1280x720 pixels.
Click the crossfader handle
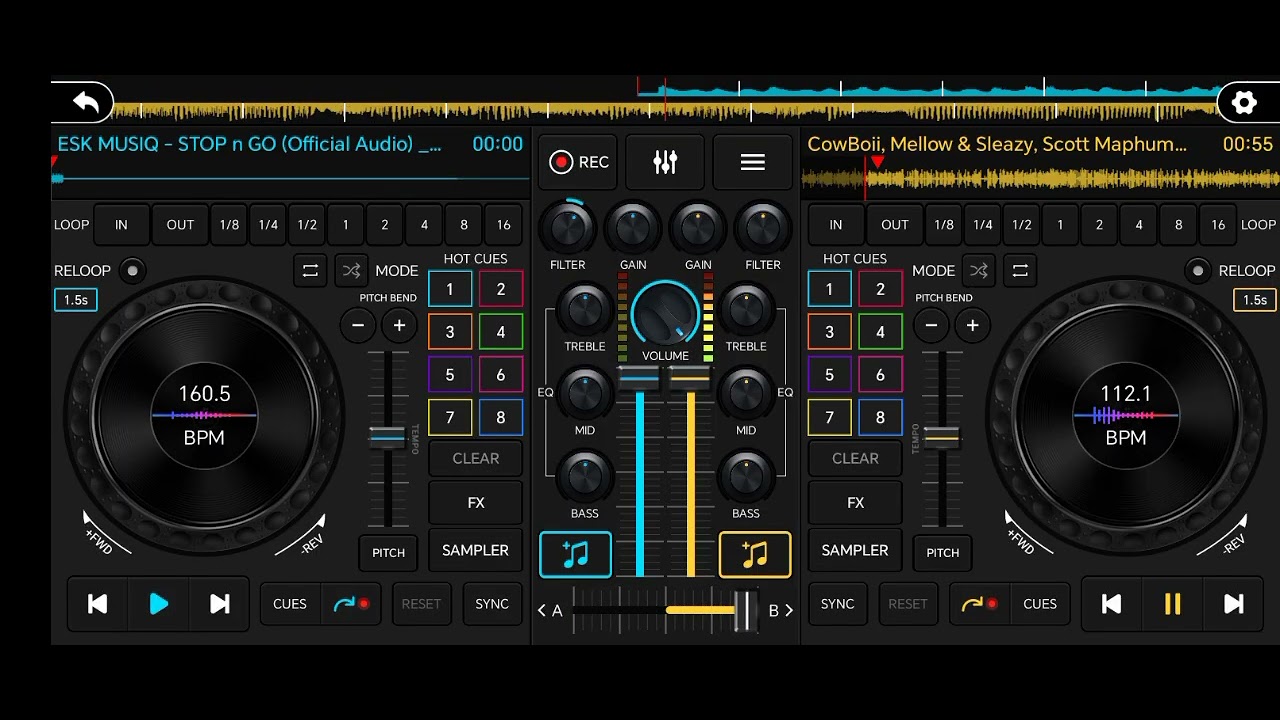[x=746, y=610]
